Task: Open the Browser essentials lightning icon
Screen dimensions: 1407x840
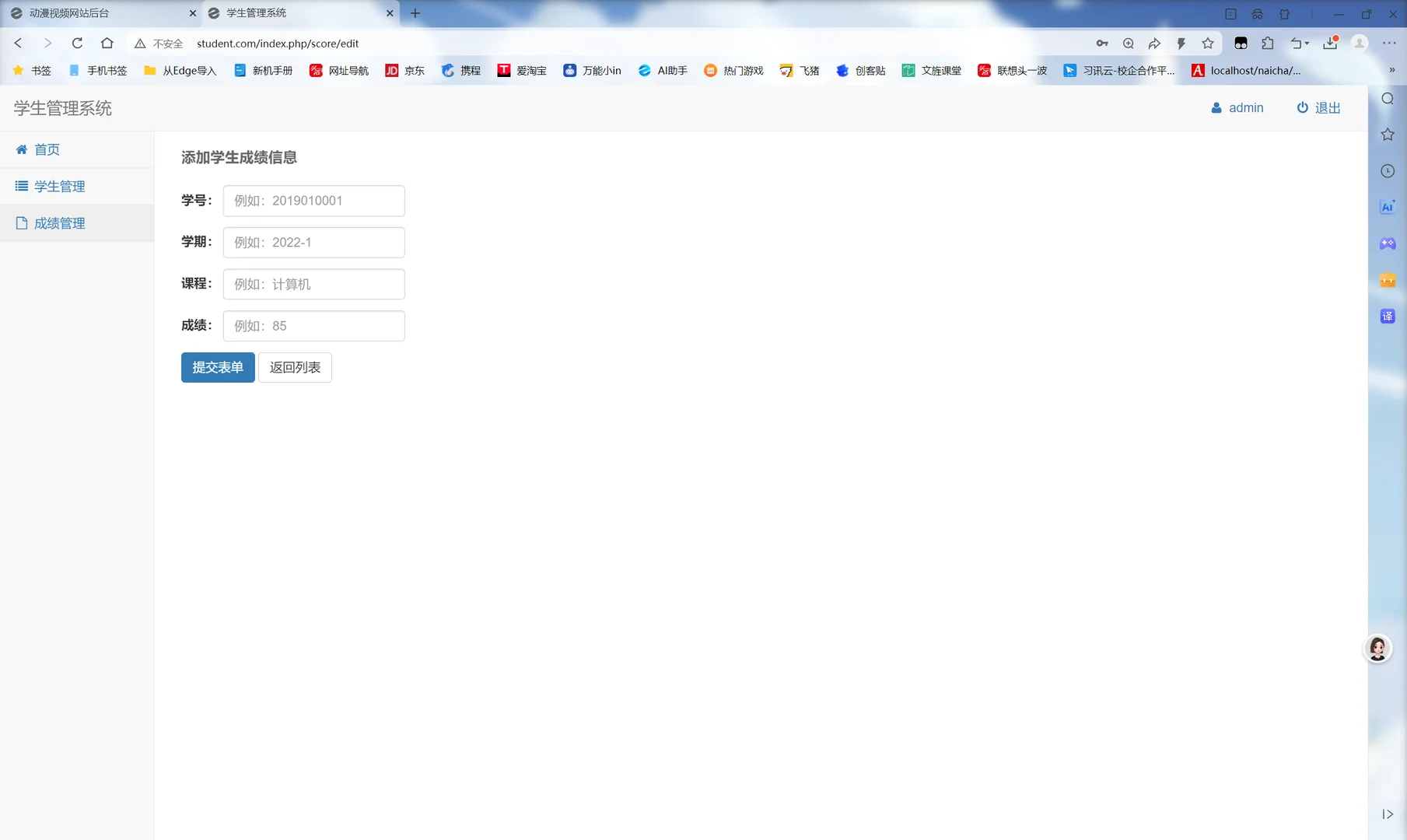Action: 1181,43
